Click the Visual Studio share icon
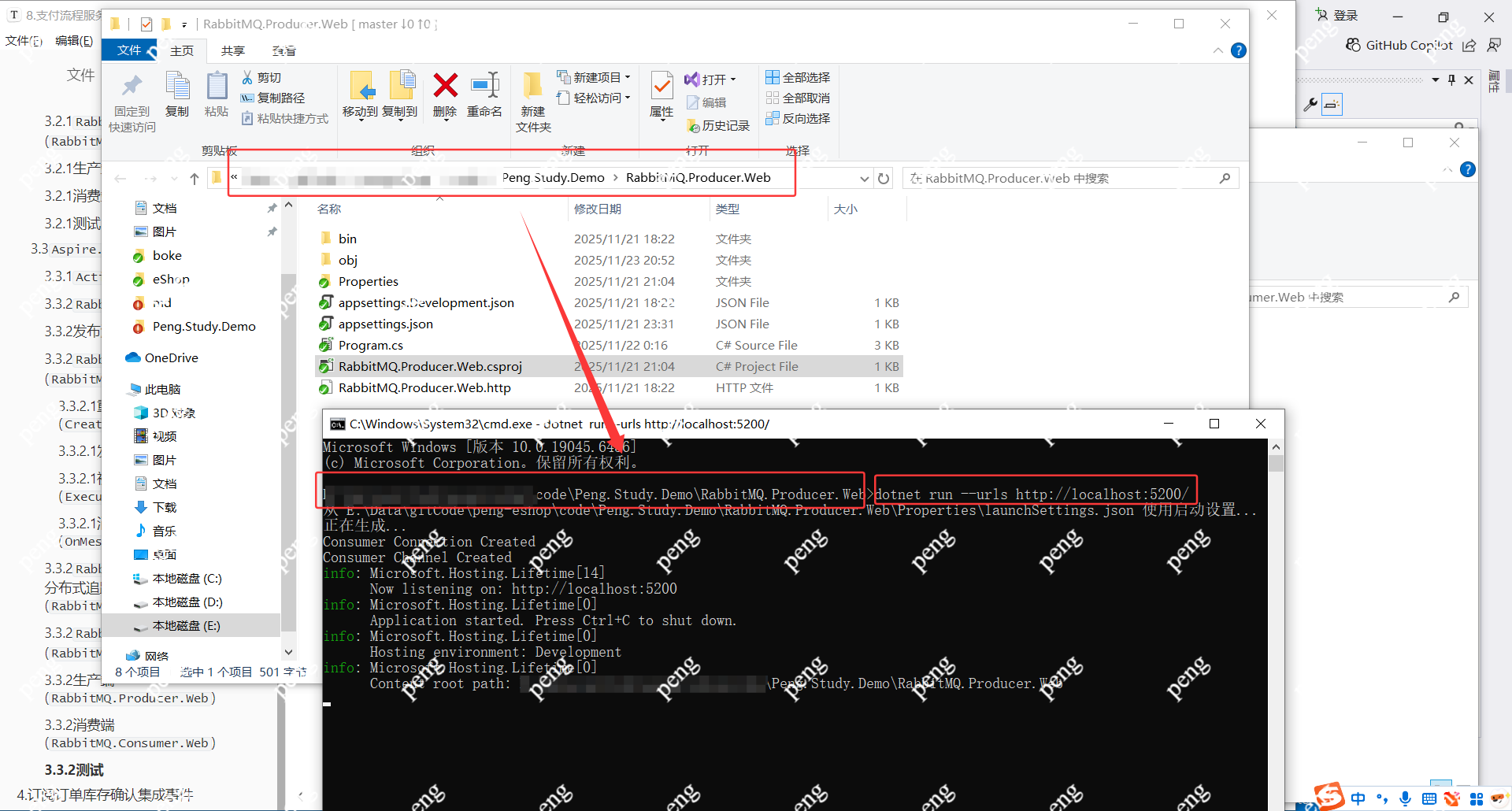 (1469, 46)
